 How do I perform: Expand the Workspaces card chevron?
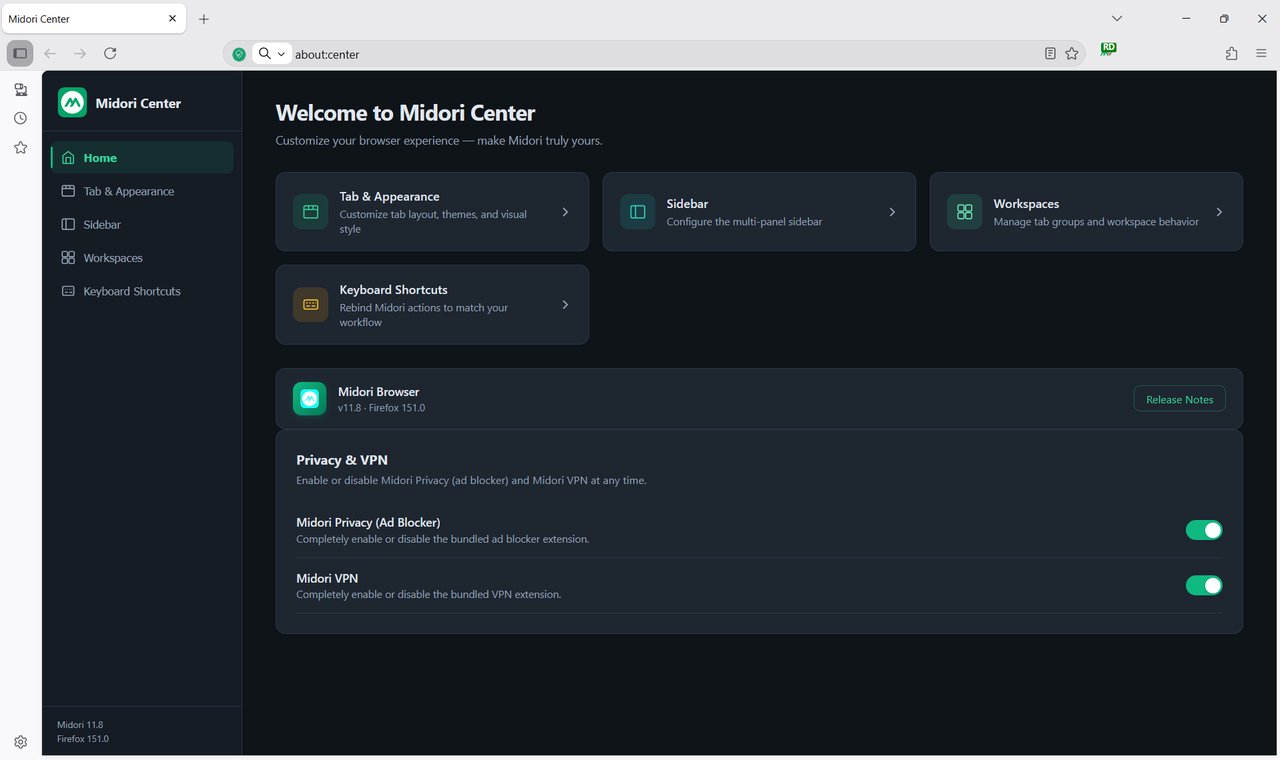[1219, 212]
